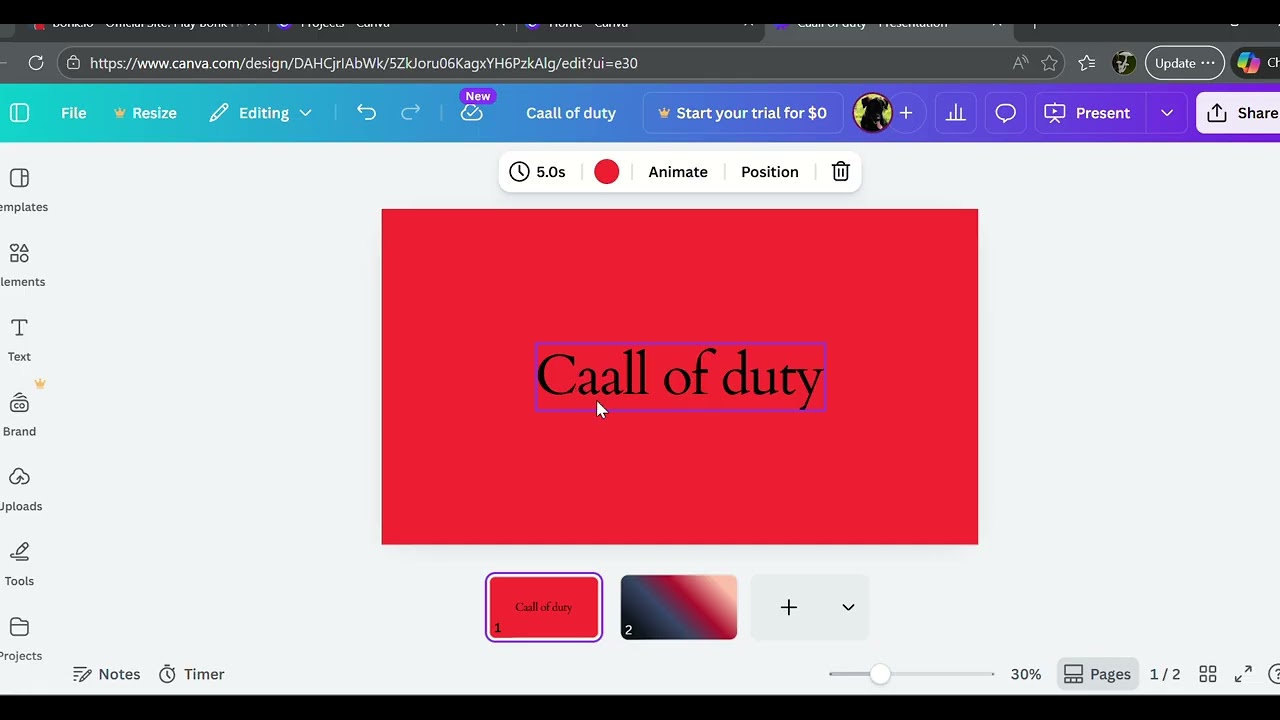Screen dimensions: 1280x720
Task: Open the Templates sidebar panel
Action: coord(20,191)
